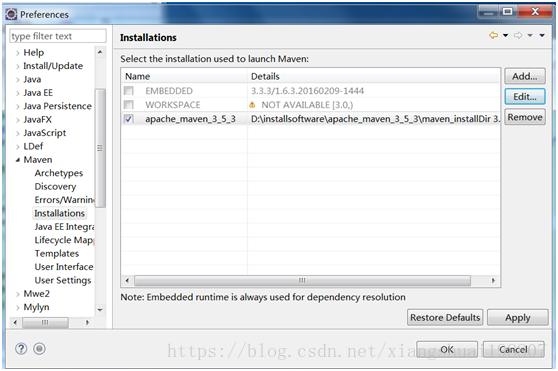Expand the JavaScript tree node
The width and height of the screenshot is (558, 371).
tap(17, 134)
